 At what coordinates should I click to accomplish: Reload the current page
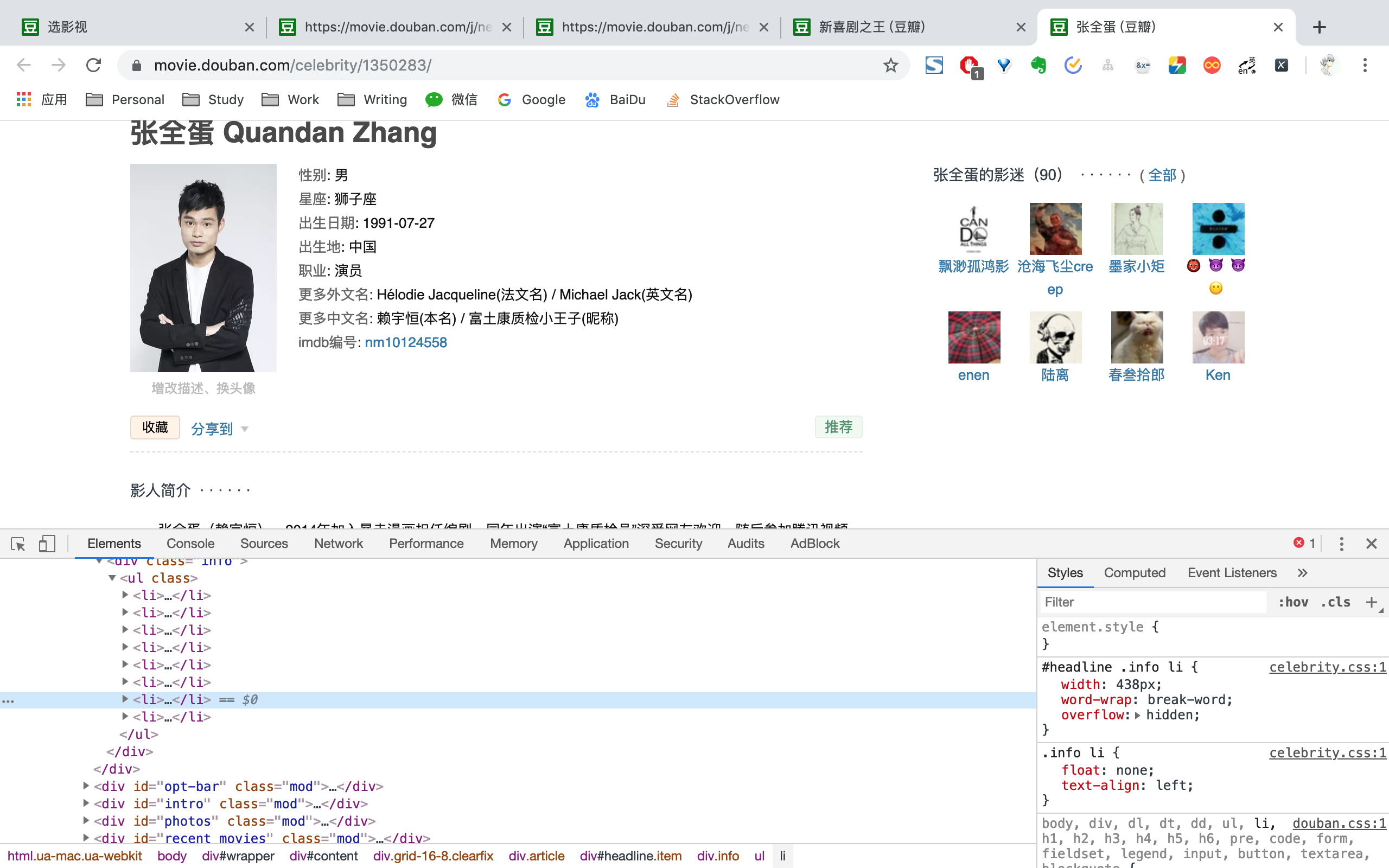pos(93,66)
